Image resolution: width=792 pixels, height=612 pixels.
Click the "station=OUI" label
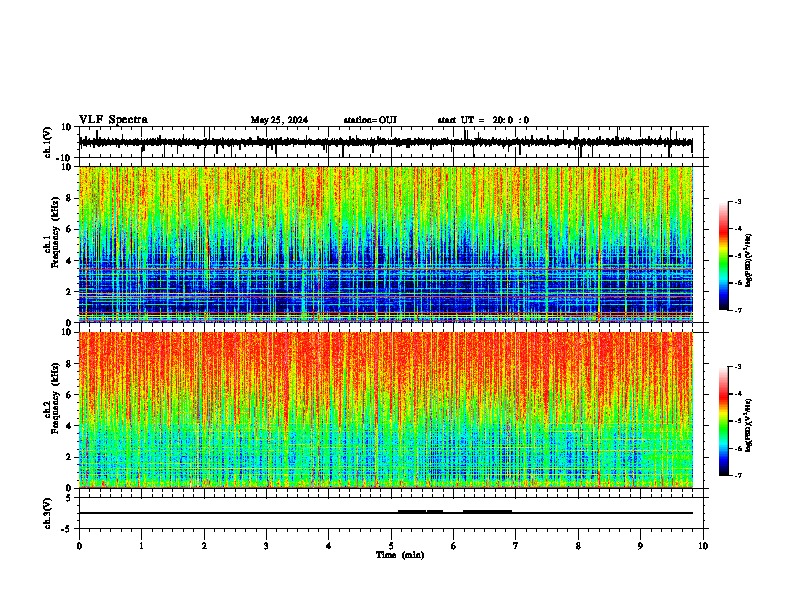click(370, 120)
